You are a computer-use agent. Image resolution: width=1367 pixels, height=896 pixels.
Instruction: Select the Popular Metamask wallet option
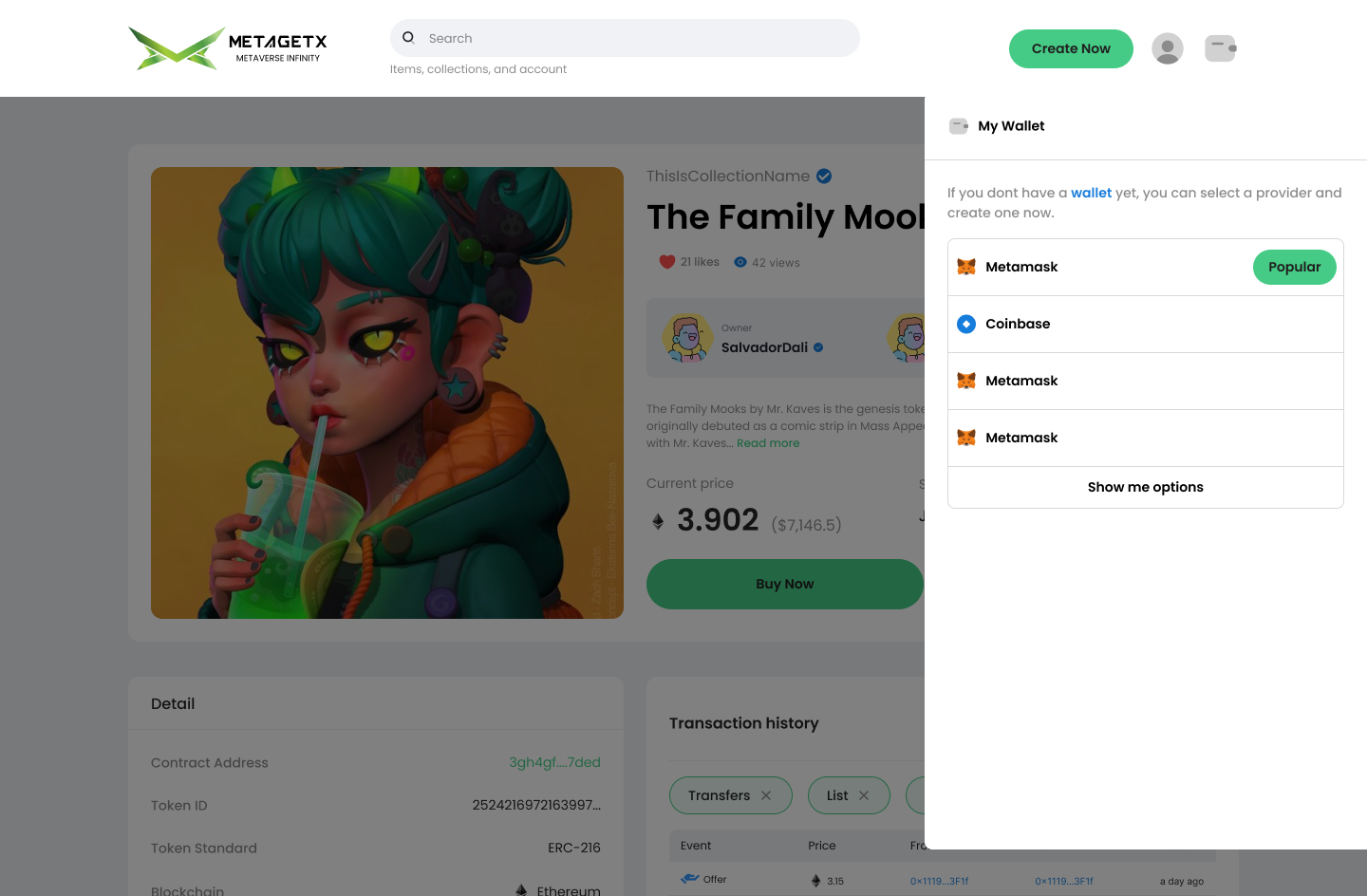tap(1145, 267)
